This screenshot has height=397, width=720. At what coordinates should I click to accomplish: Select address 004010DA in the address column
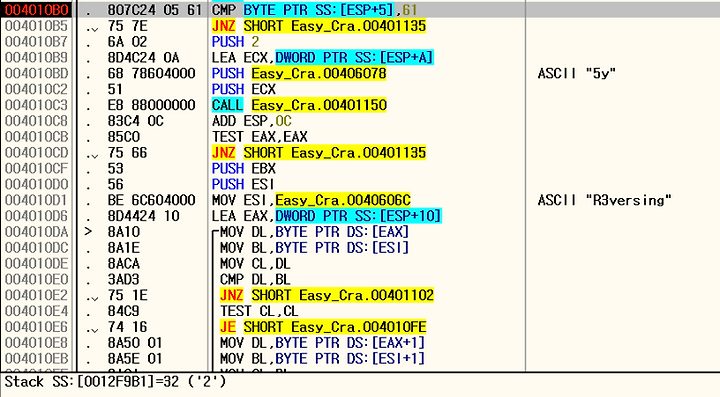(37, 232)
